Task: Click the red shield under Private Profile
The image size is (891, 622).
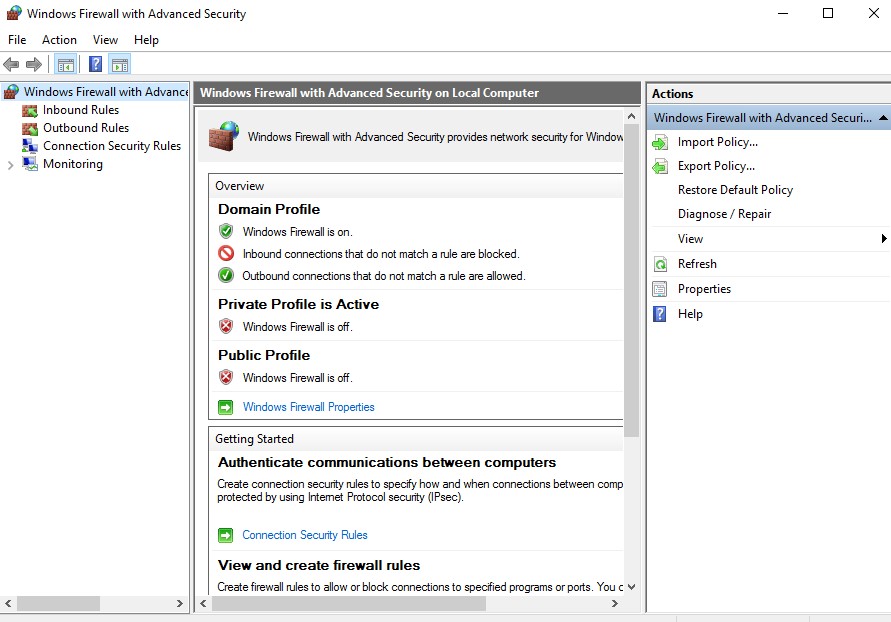Action: pos(226,326)
